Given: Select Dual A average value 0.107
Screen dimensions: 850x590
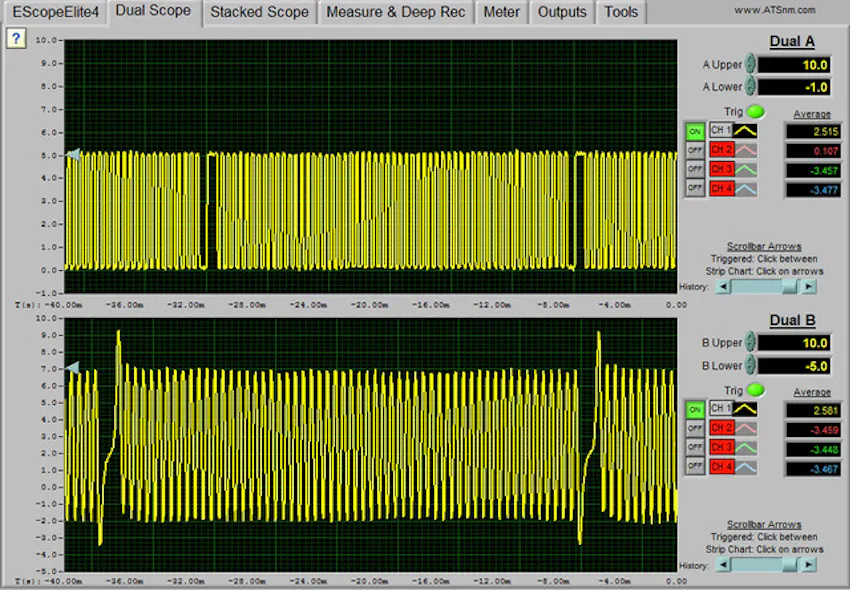Looking at the screenshot, I should point(813,151).
